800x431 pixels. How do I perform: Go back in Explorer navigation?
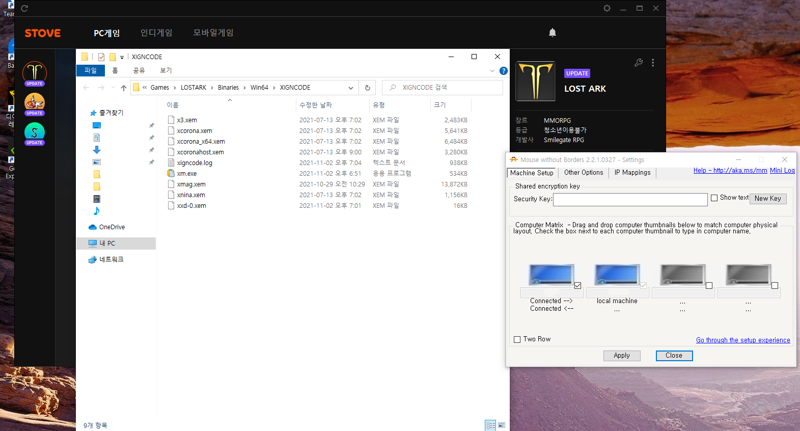click(x=86, y=88)
